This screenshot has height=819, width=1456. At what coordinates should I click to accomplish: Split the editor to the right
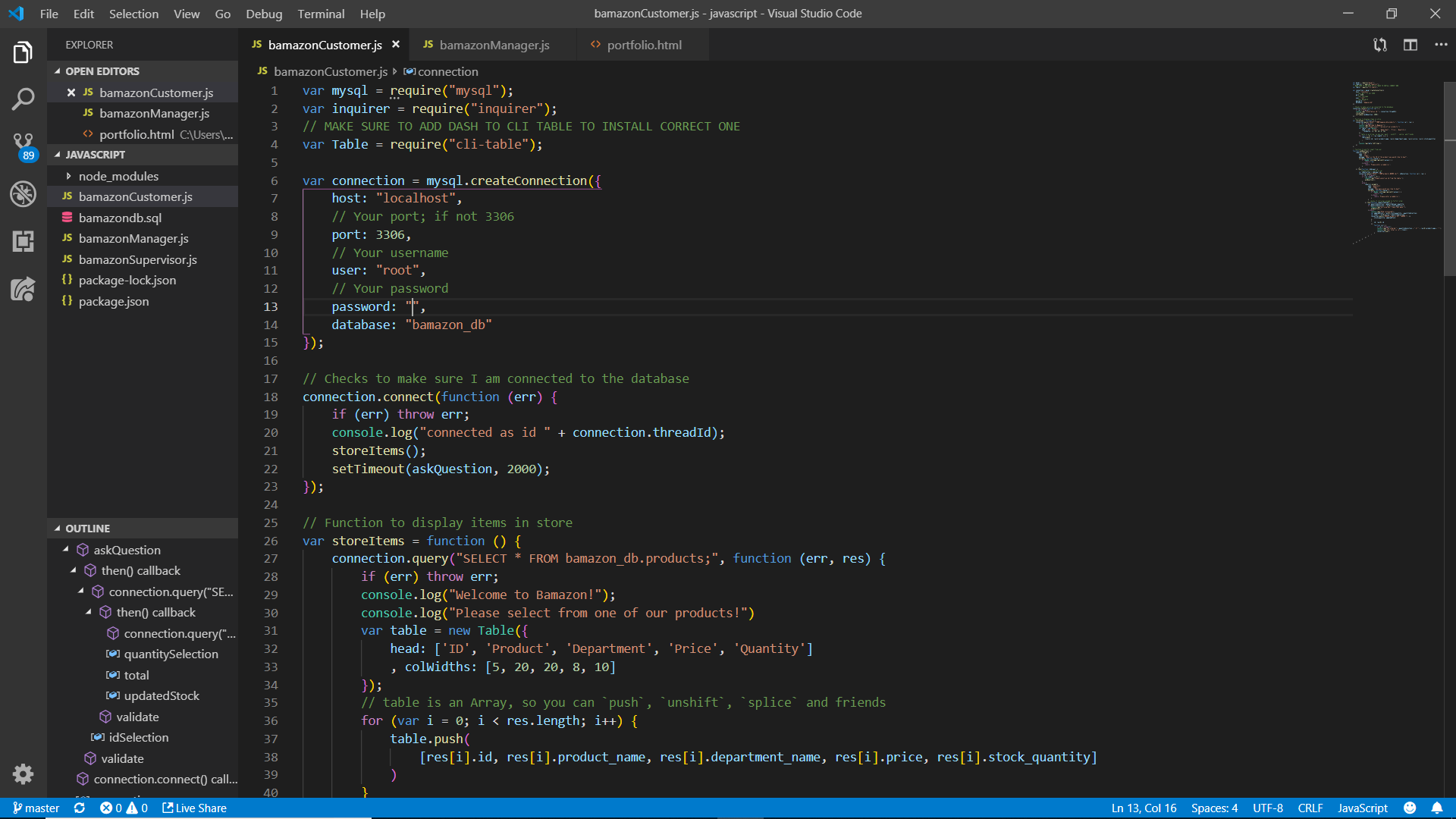tap(1410, 45)
